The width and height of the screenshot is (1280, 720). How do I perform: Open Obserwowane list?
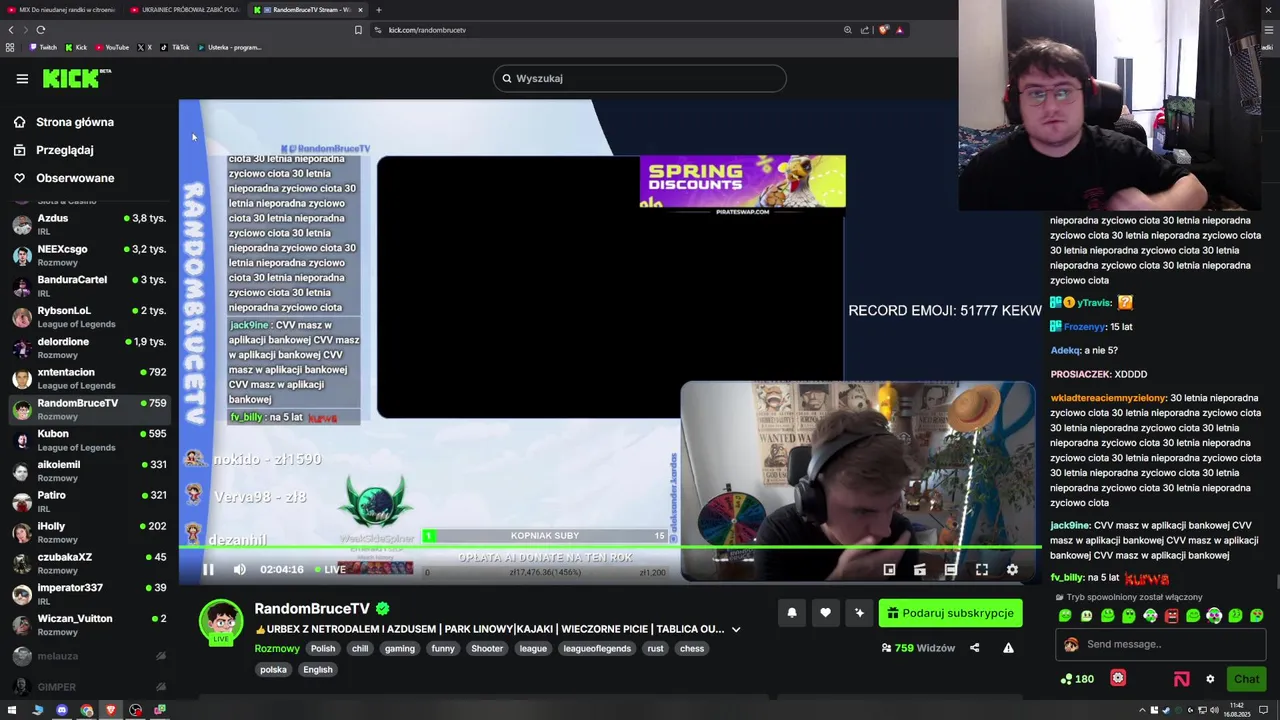pyautogui.click(x=65, y=178)
